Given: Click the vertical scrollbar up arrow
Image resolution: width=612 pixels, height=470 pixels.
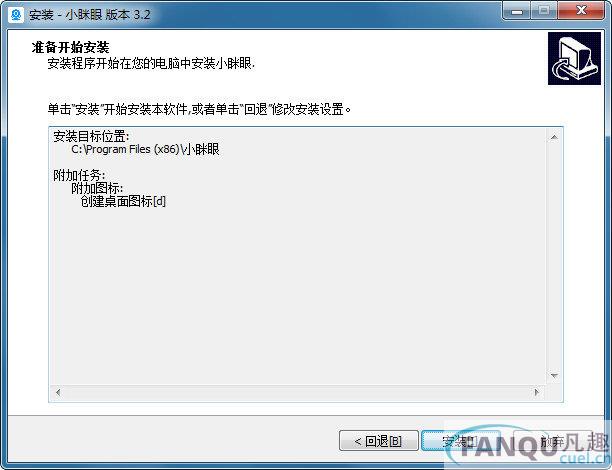Looking at the screenshot, I should point(554,137).
